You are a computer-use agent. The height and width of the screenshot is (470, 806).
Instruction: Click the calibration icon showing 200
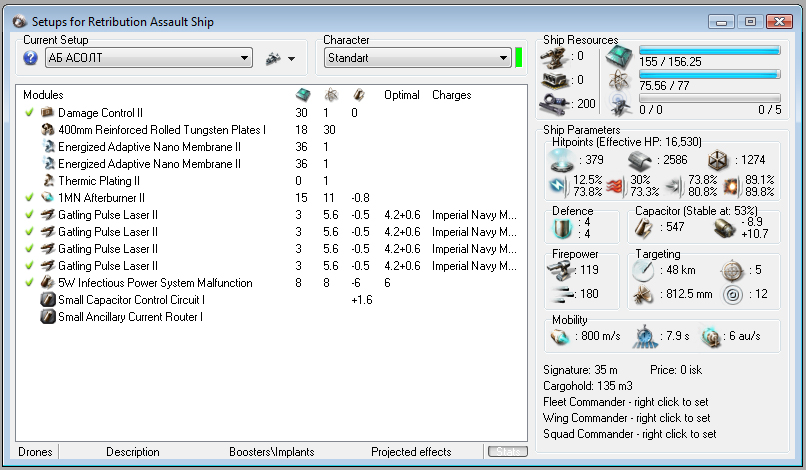pos(554,104)
